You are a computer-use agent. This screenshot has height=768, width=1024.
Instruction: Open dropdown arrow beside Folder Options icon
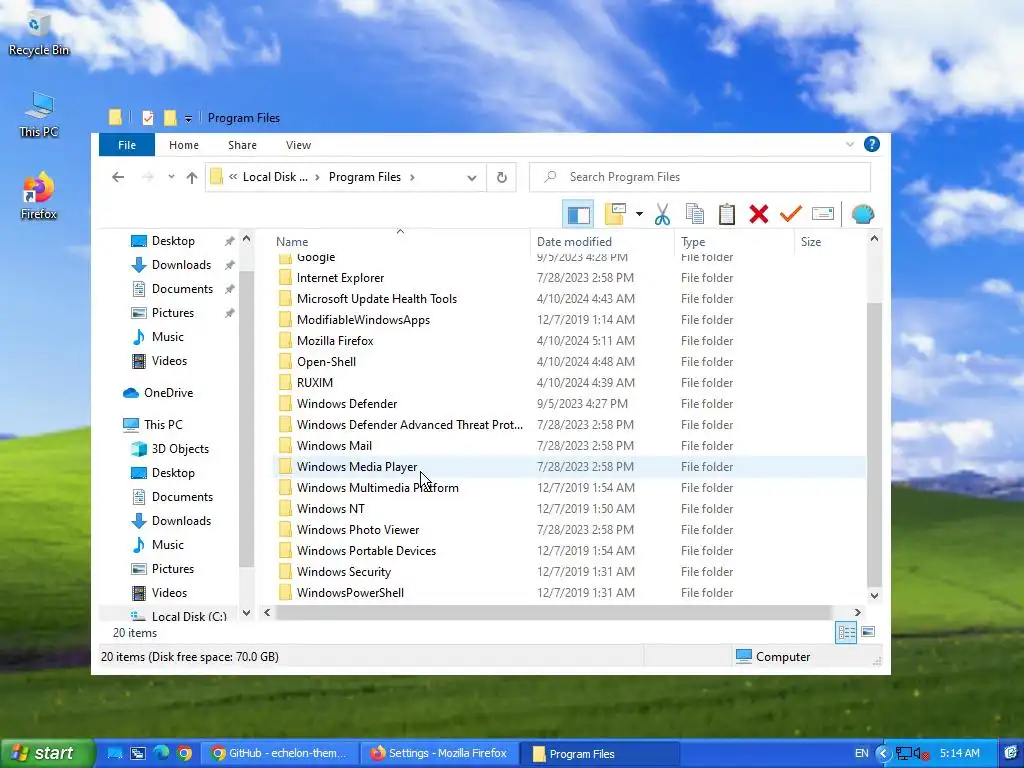pyautogui.click(x=639, y=214)
